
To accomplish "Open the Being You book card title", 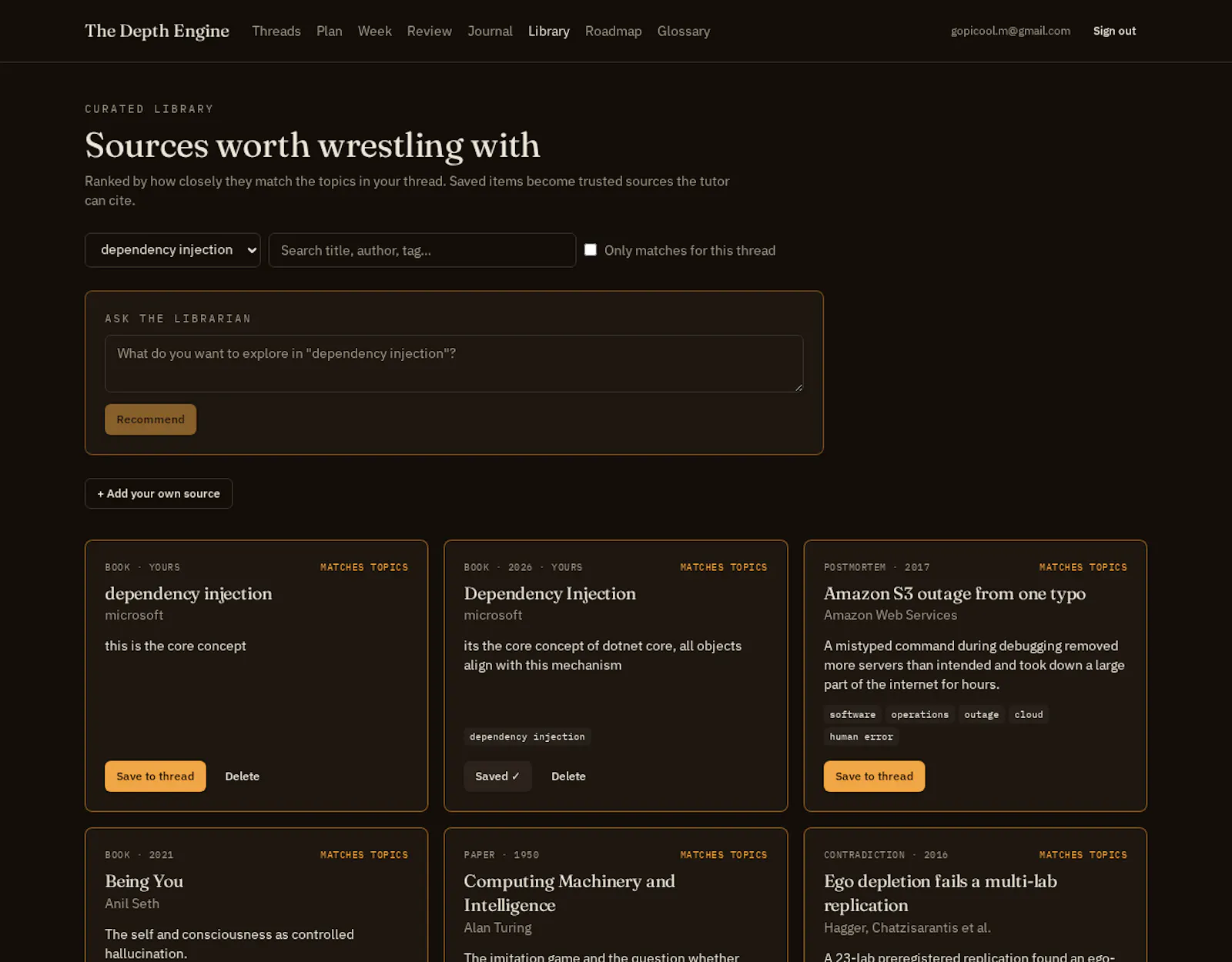I will click(144, 881).
